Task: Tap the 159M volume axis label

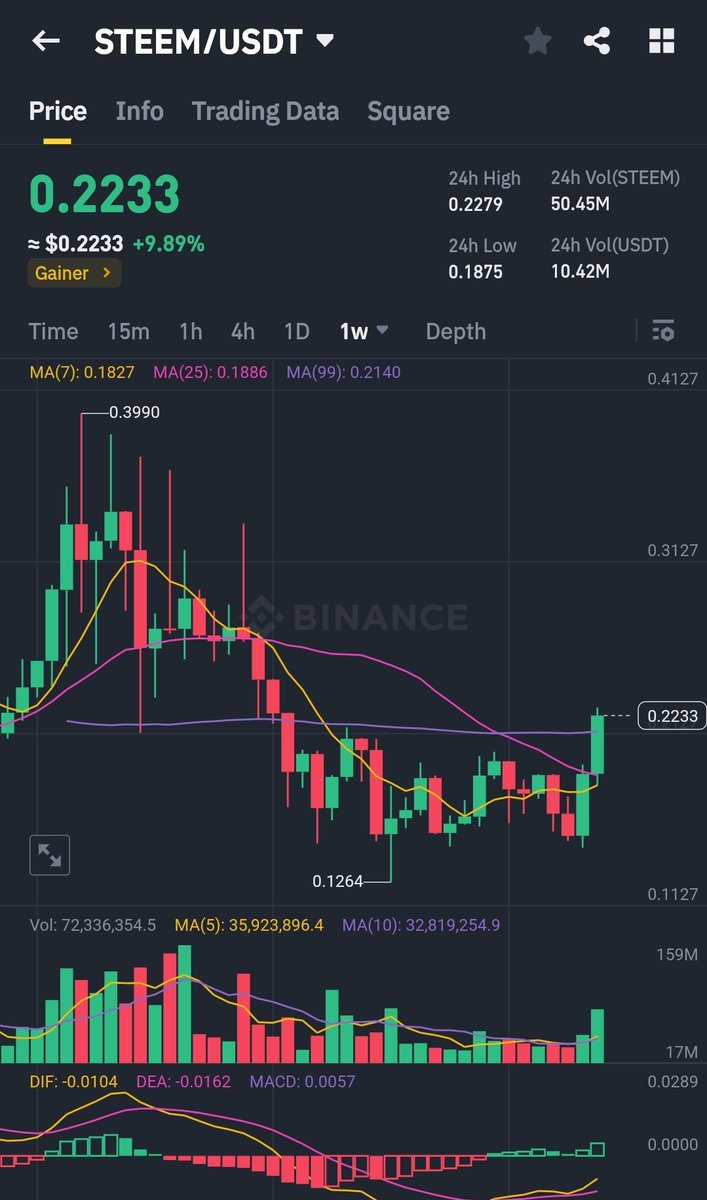Action: pyautogui.click(x=677, y=955)
